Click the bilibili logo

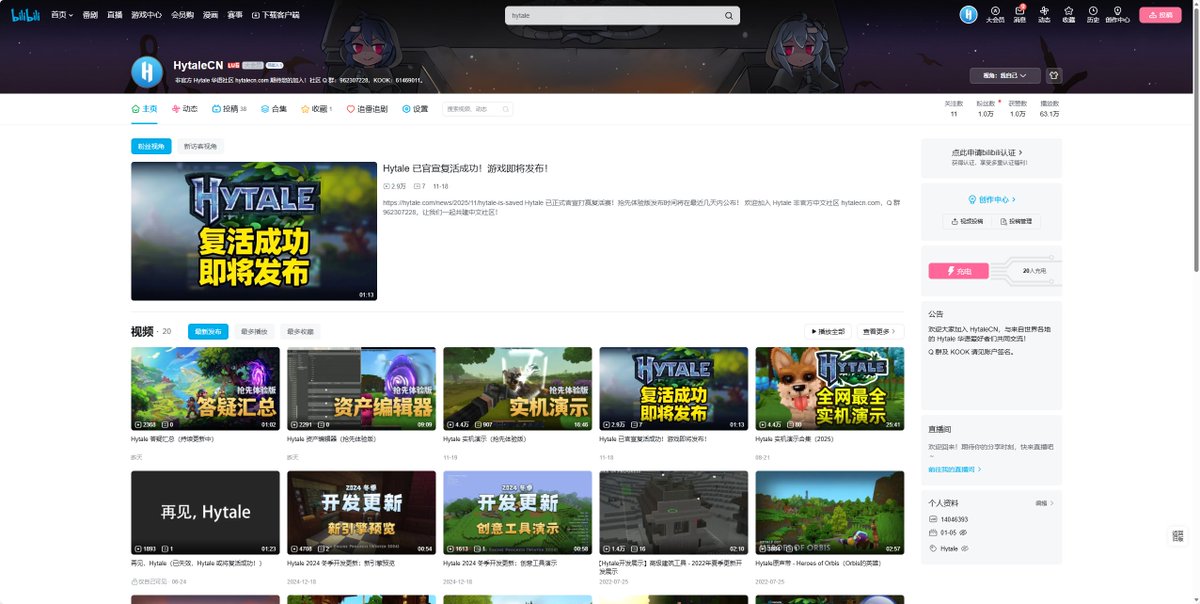click(x=27, y=15)
